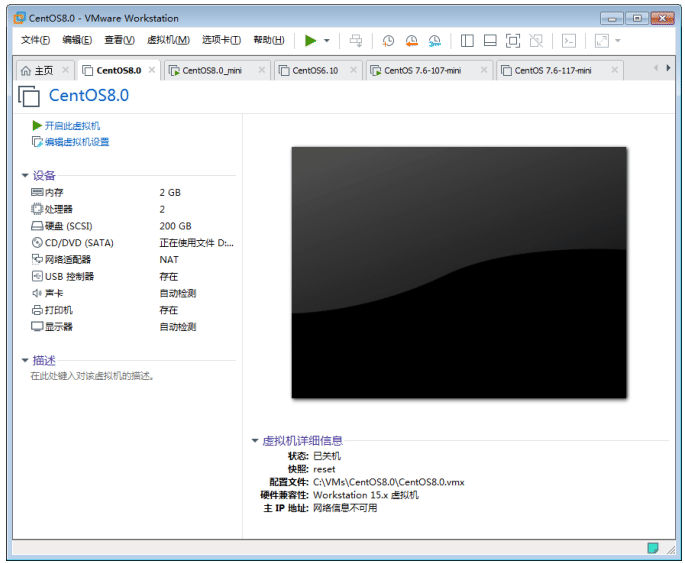Screen dimensions: 685x563
Task: Open the 查看(V) menu
Action: coord(119,40)
